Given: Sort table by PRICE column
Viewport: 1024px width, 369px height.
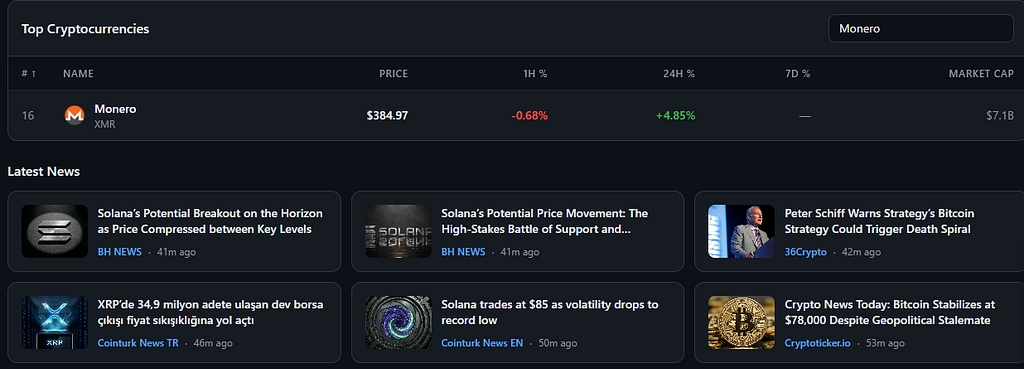Looking at the screenshot, I should coord(393,74).
